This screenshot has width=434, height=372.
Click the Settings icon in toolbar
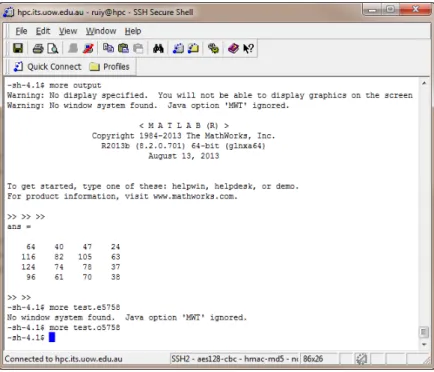point(213,49)
